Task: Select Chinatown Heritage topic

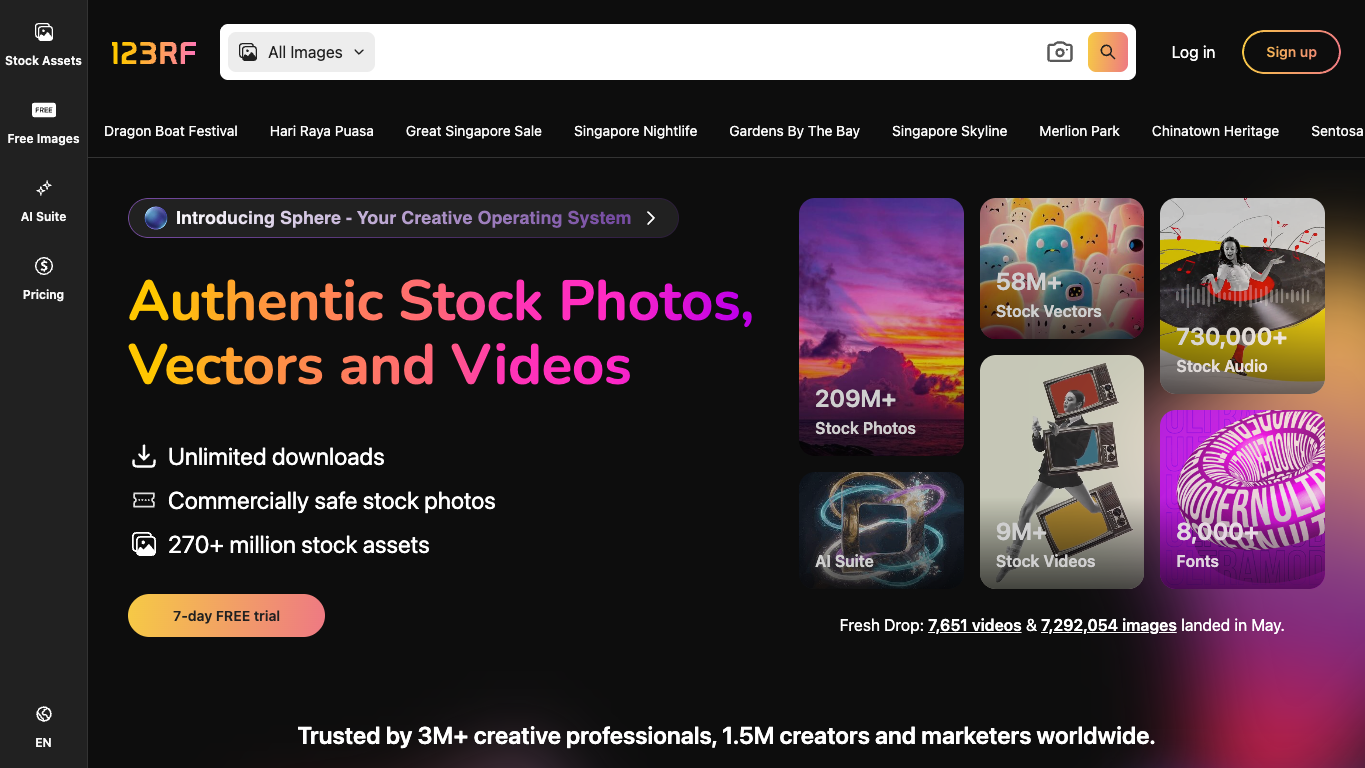Action: (1215, 131)
